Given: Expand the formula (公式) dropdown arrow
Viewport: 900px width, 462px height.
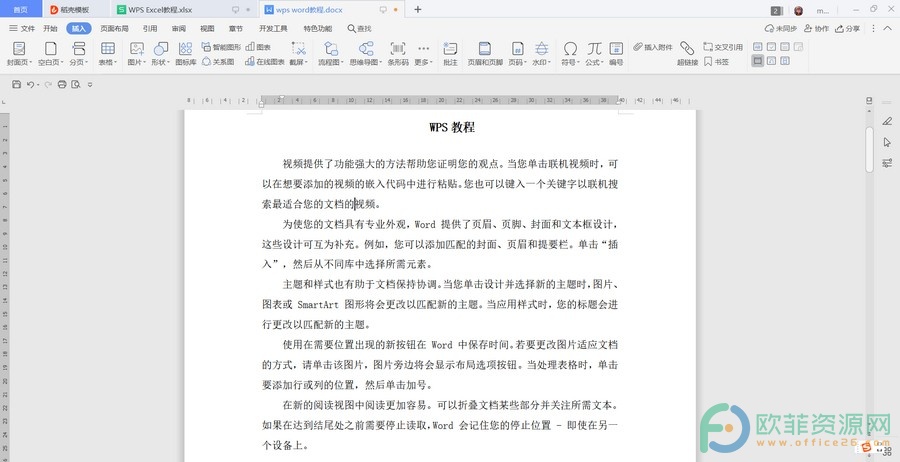Looking at the screenshot, I should (x=602, y=63).
